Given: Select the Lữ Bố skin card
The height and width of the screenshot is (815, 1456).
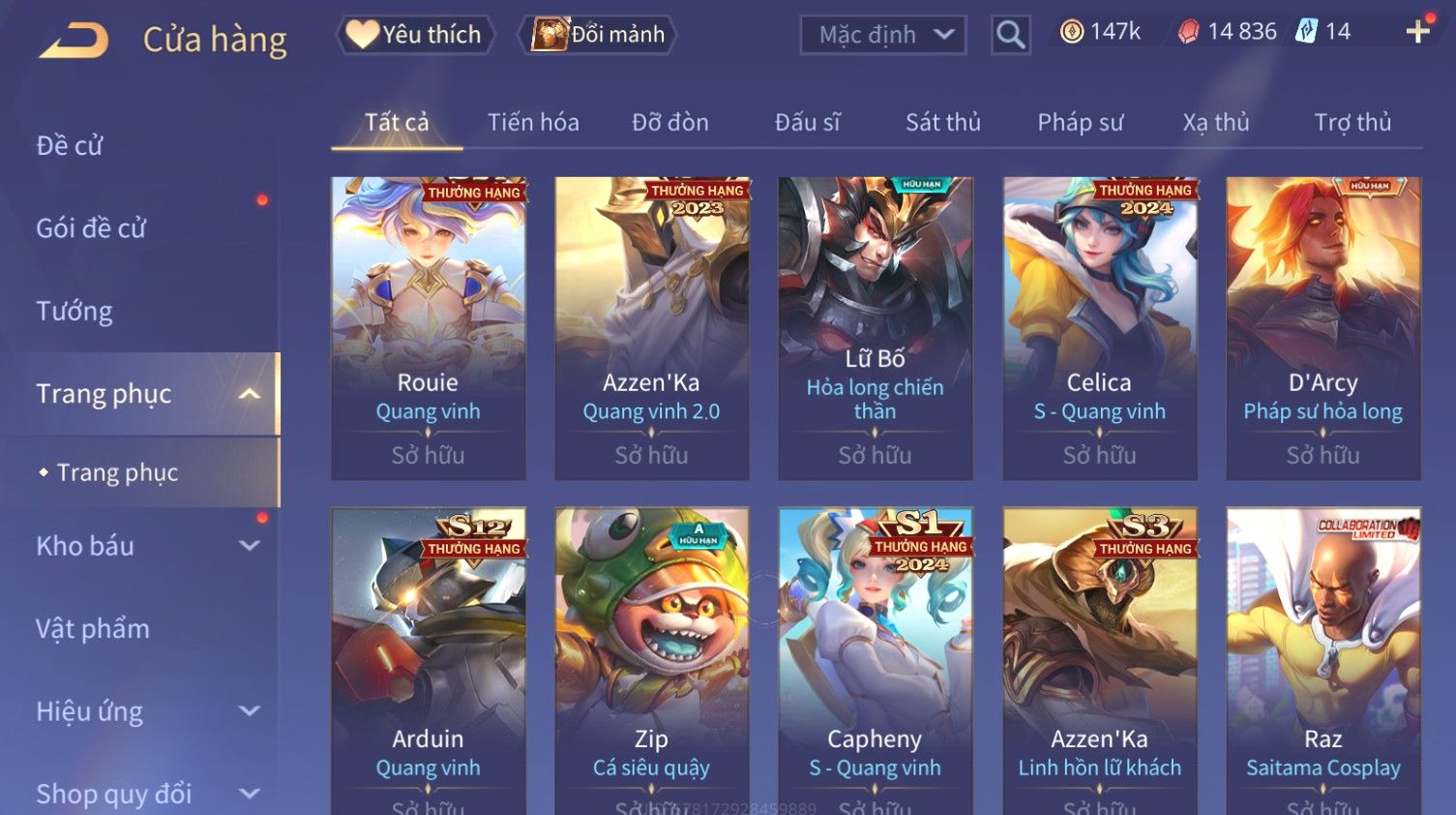Looking at the screenshot, I should pos(875,328).
